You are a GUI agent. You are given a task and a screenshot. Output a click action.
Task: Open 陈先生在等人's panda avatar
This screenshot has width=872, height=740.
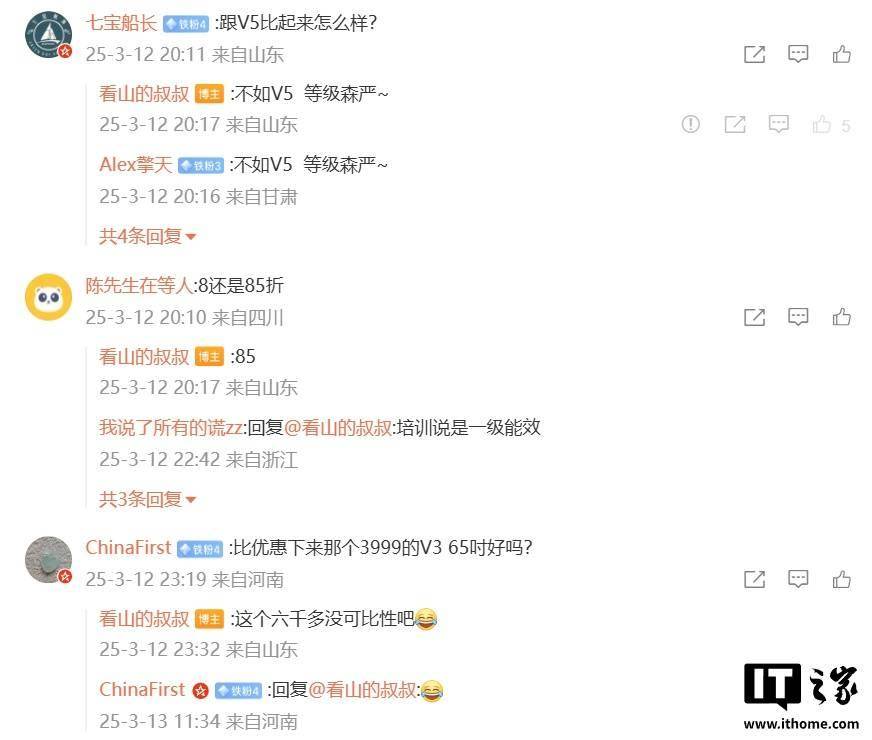(x=49, y=297)
